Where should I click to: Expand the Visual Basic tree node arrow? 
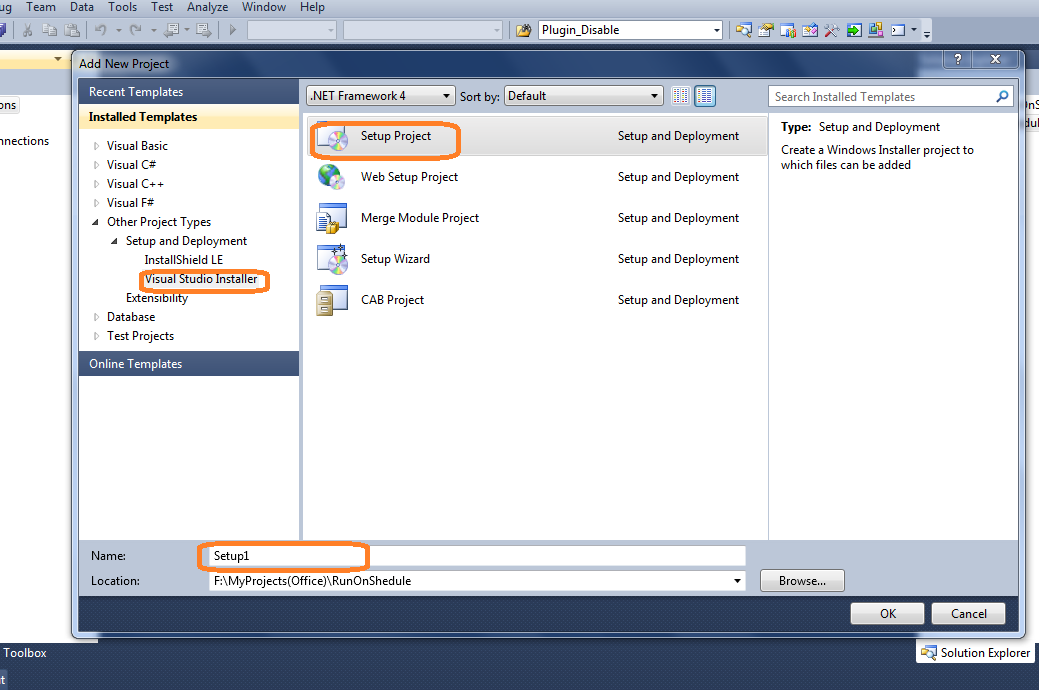coord(96,146)
